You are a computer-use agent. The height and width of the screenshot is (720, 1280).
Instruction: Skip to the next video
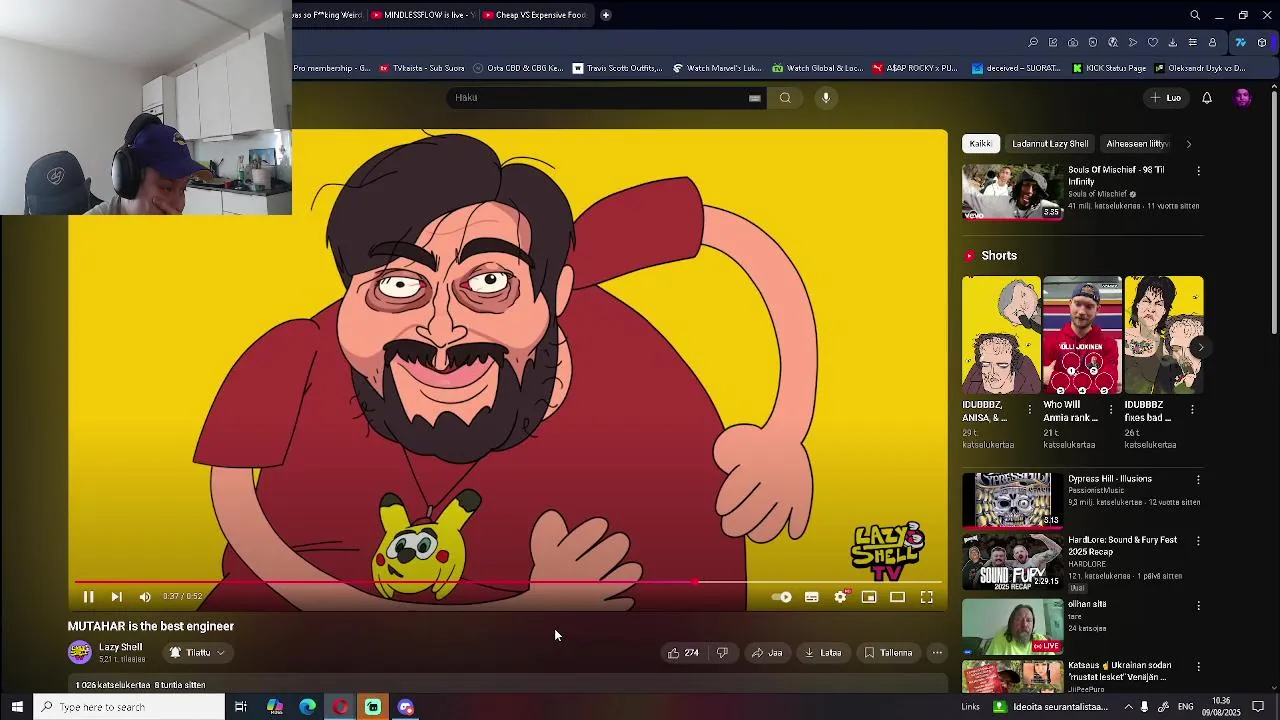click(x=116, y=597)
